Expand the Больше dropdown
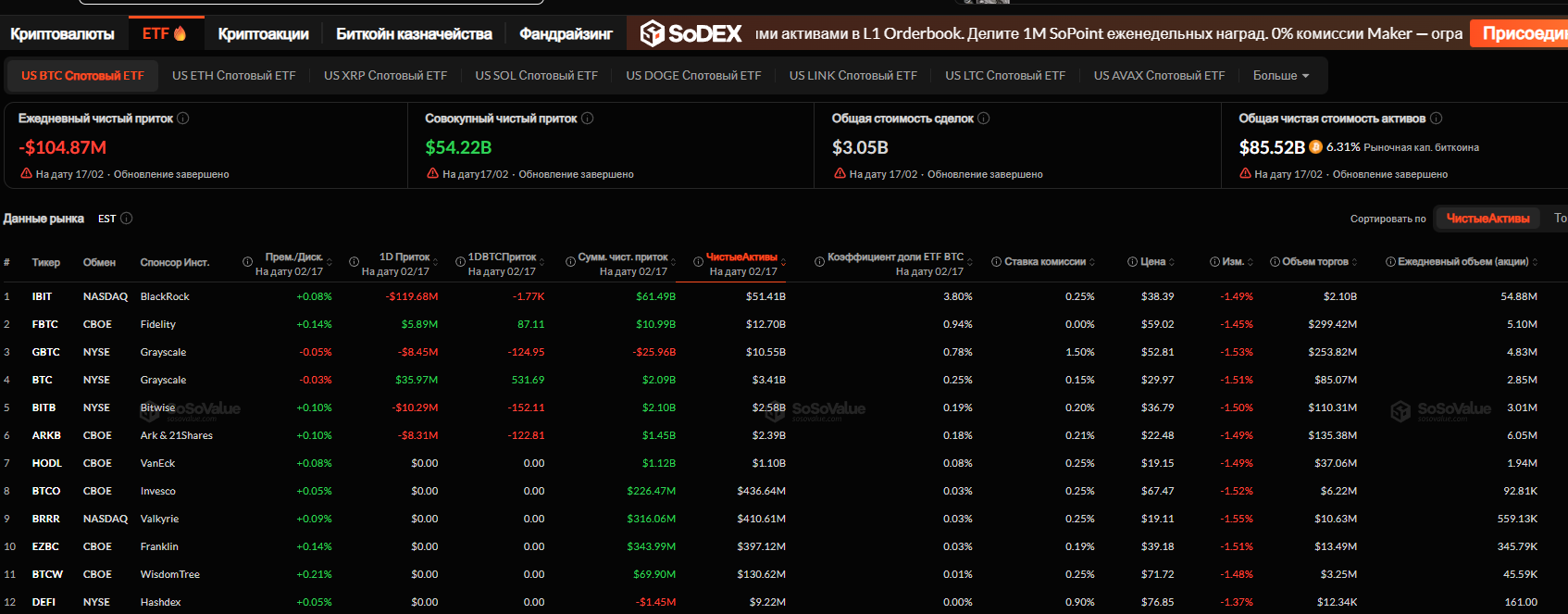 [1281, 76]
